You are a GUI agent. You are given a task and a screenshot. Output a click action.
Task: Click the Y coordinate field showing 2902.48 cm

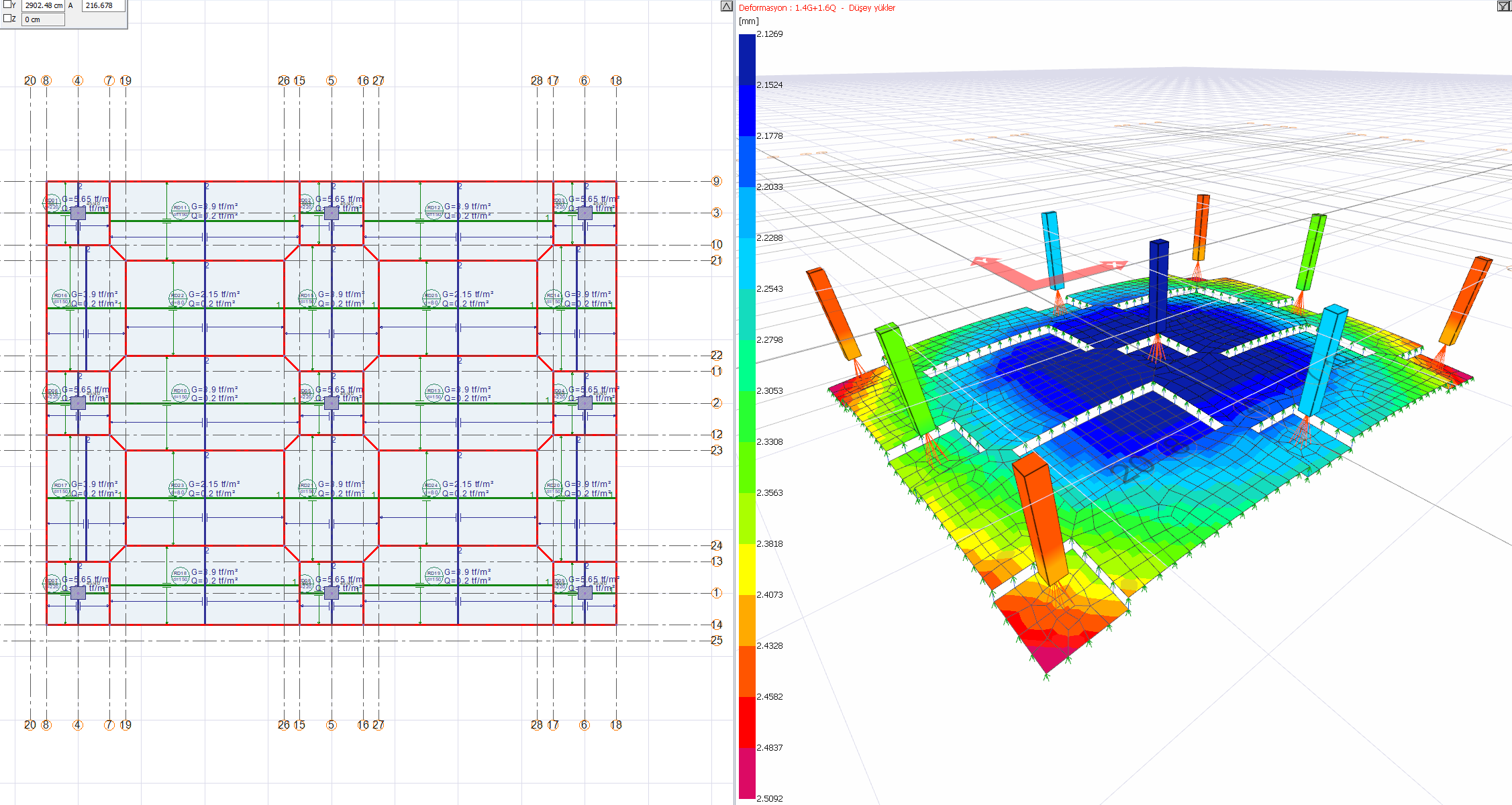click(44, 5)
